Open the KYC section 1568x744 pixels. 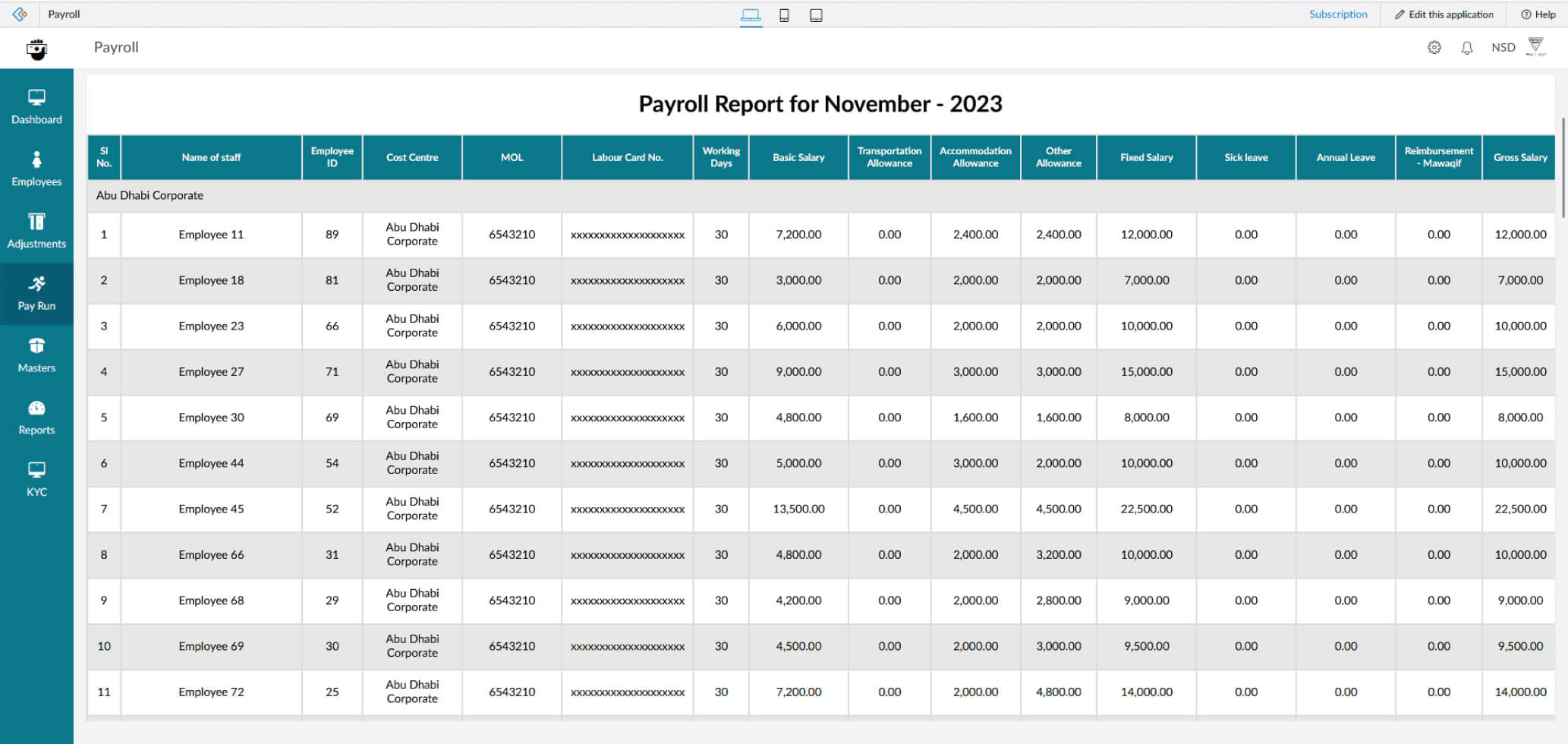[x=36, y=478]
